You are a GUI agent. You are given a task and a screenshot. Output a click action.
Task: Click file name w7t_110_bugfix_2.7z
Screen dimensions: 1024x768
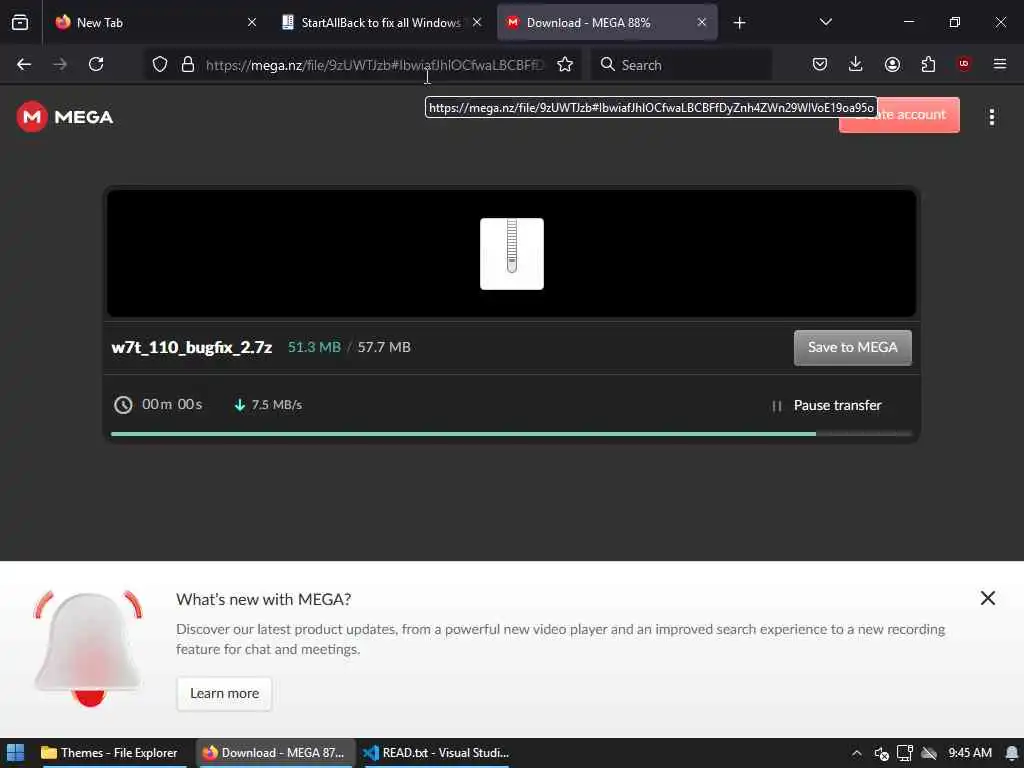[x=191, y=347]
